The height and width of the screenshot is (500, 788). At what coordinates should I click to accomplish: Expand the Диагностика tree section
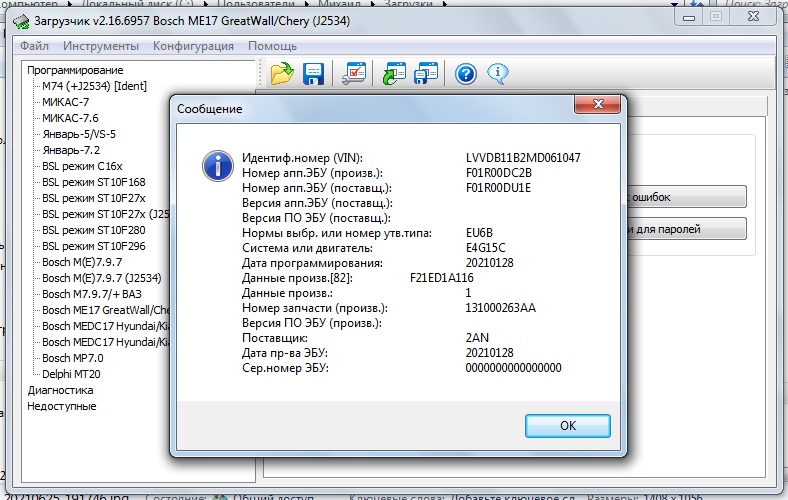click(60, 390)
